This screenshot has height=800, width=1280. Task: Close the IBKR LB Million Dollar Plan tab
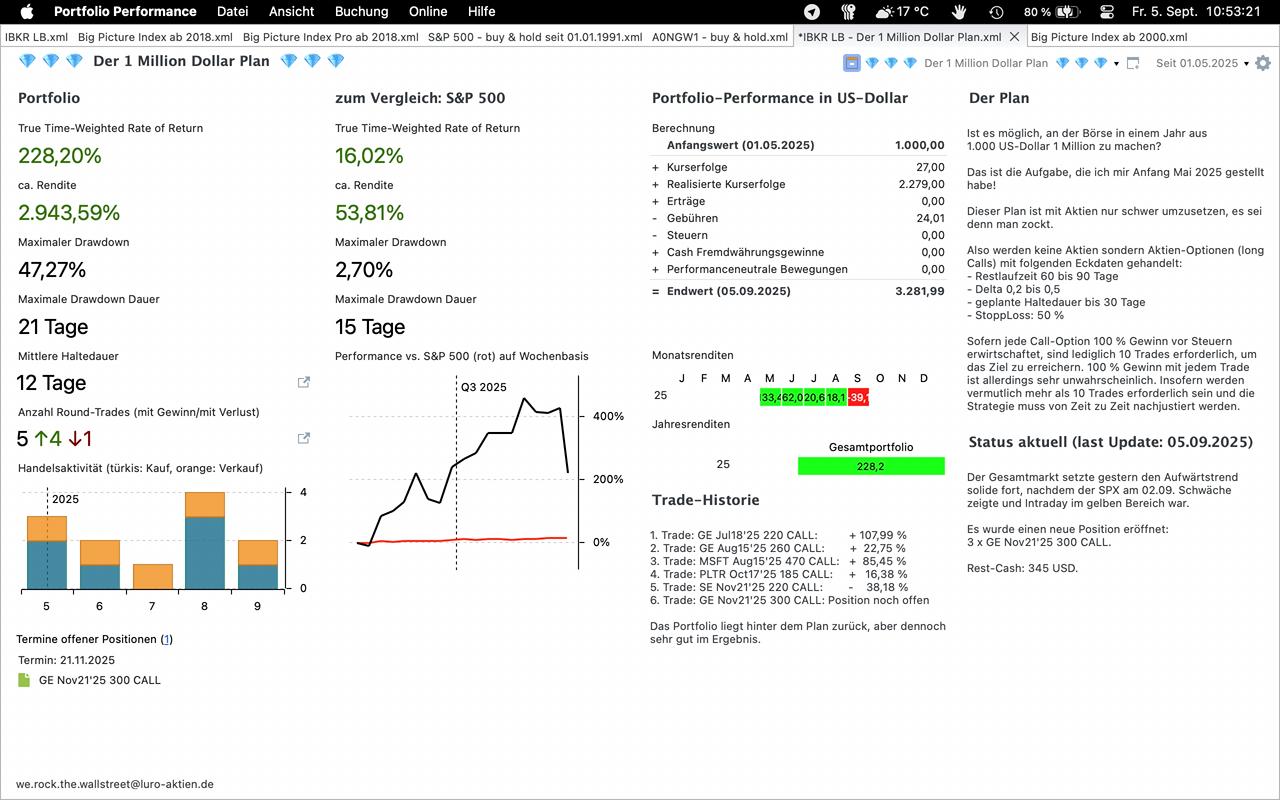coord(1014,37)
